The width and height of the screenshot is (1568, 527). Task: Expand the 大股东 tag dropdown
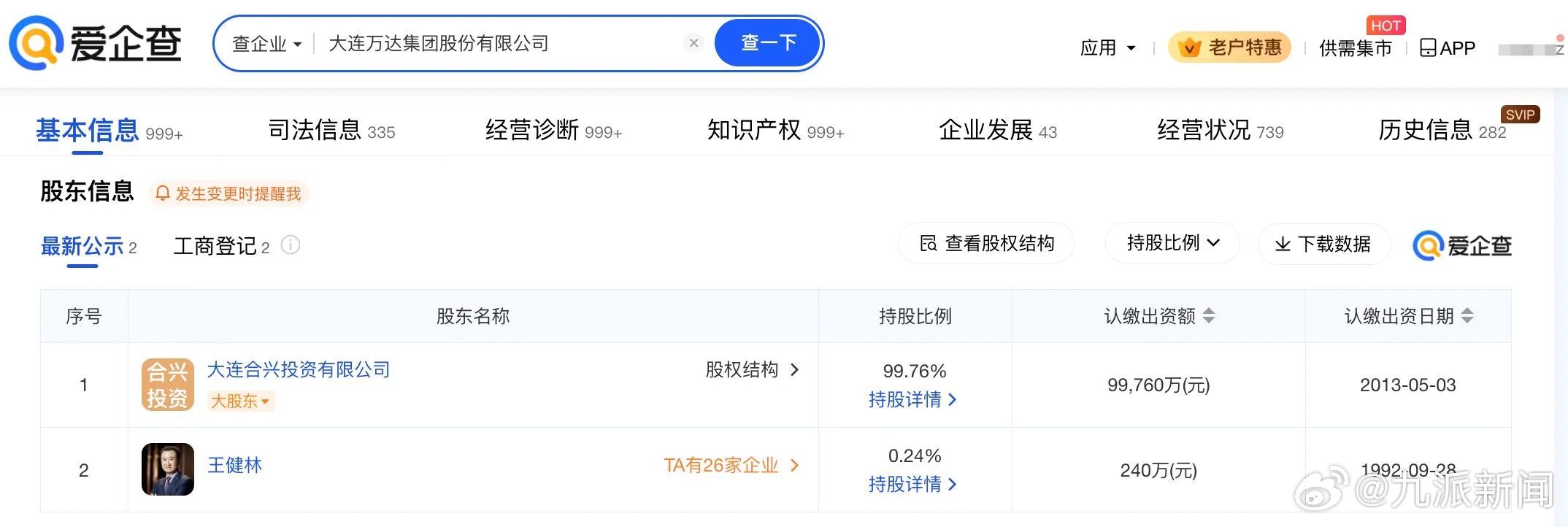(240, 401)
